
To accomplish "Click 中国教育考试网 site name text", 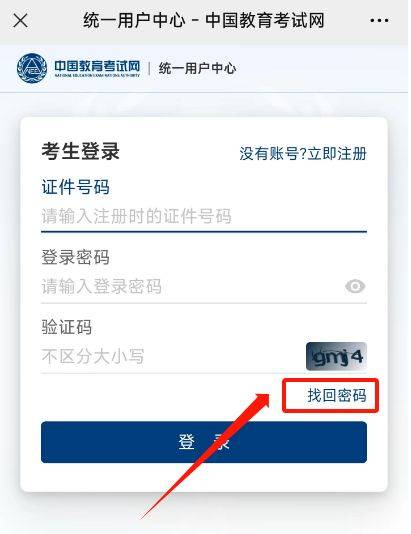I will 97,66.
